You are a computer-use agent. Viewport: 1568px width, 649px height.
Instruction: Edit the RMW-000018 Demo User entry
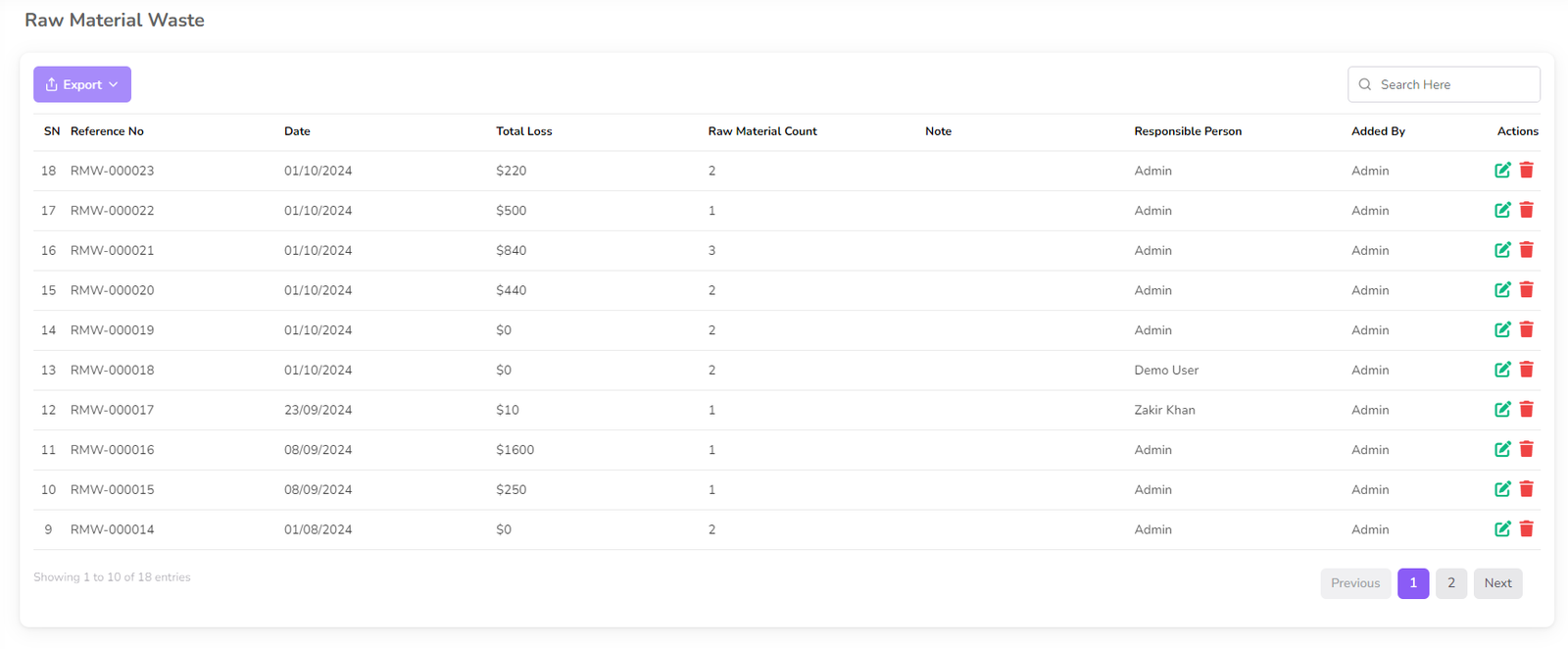[1501, 370]
